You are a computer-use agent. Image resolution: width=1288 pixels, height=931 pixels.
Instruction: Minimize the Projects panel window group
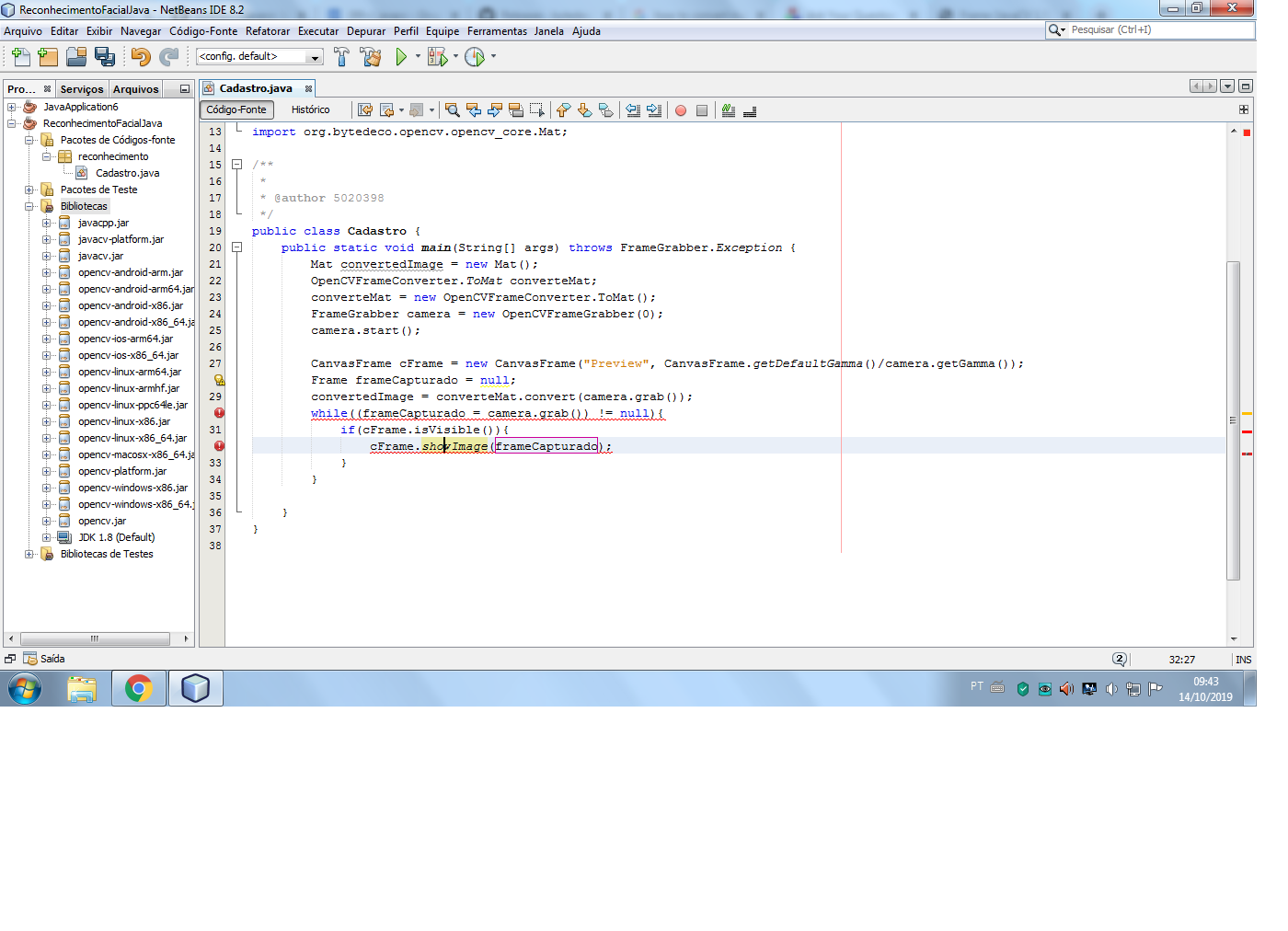185,89
